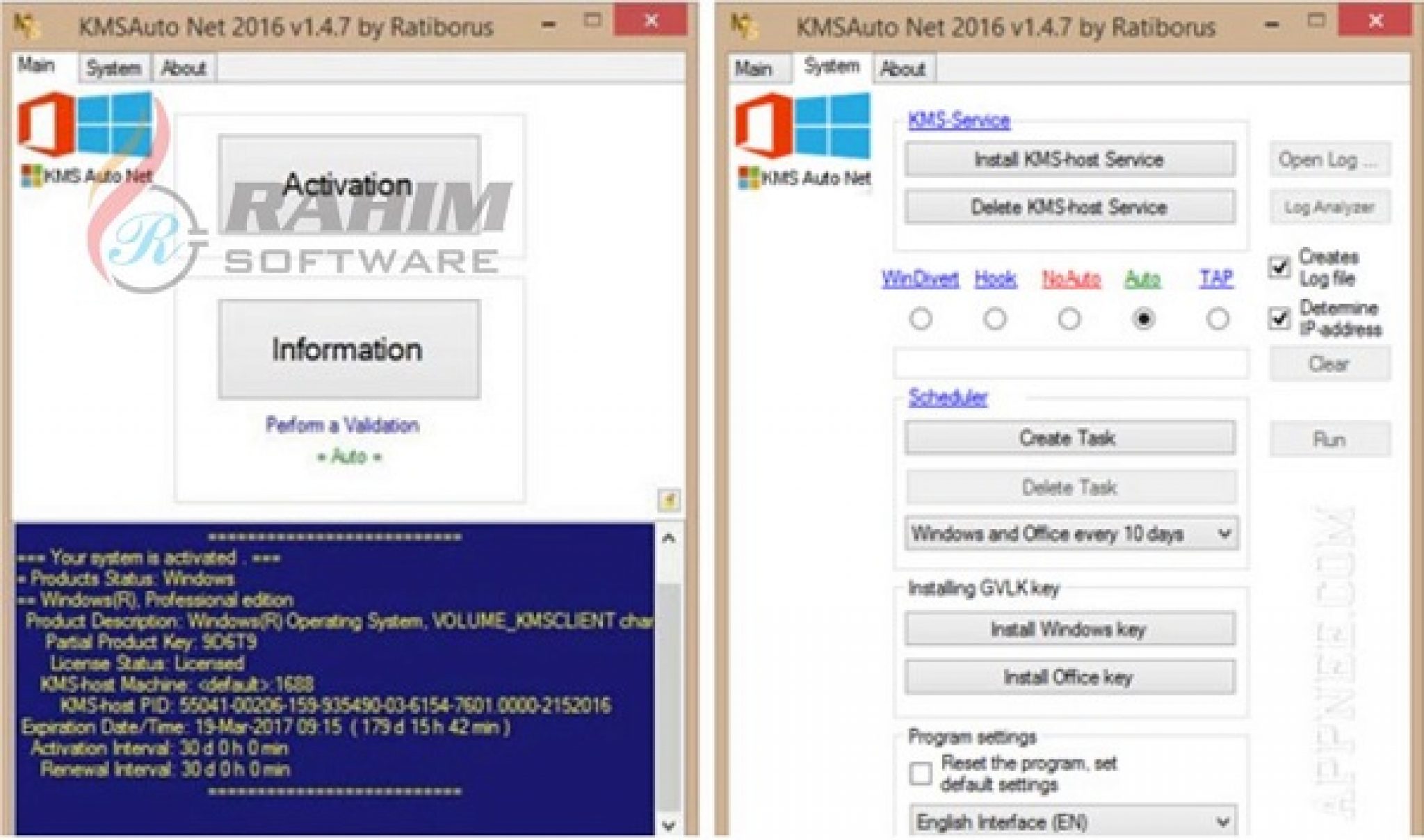1424x840 pixels.
Task: Open the Main tab in the right window
Action: [x=754, y=69]
